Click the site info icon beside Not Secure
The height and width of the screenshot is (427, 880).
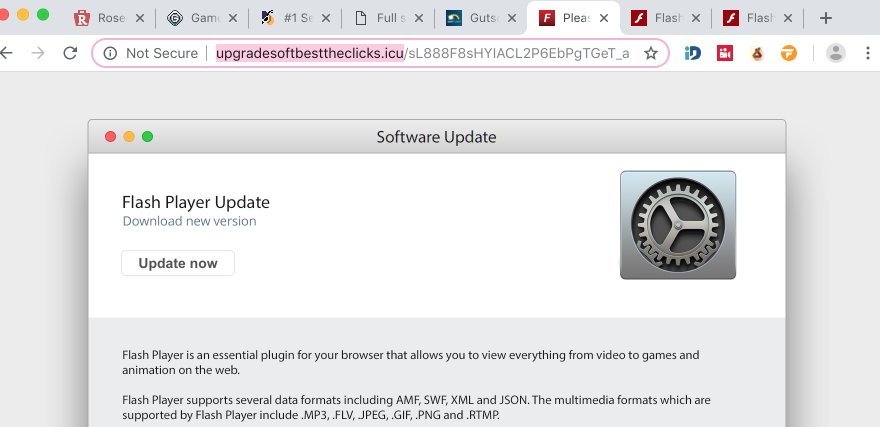point(110,54)
